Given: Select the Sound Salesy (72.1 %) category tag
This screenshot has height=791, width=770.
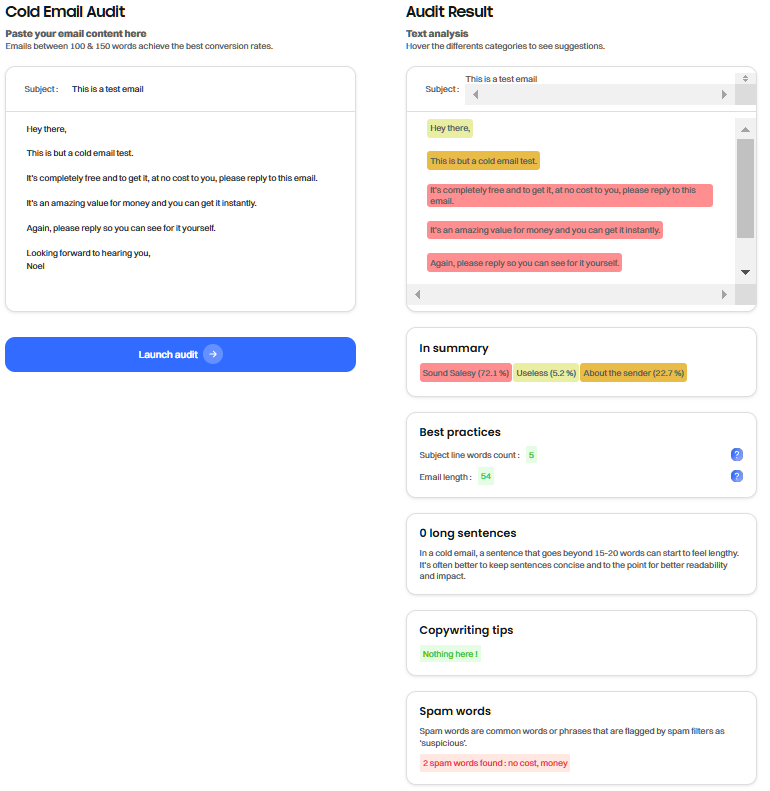Looking at the screenshot, I should [466, 373].
